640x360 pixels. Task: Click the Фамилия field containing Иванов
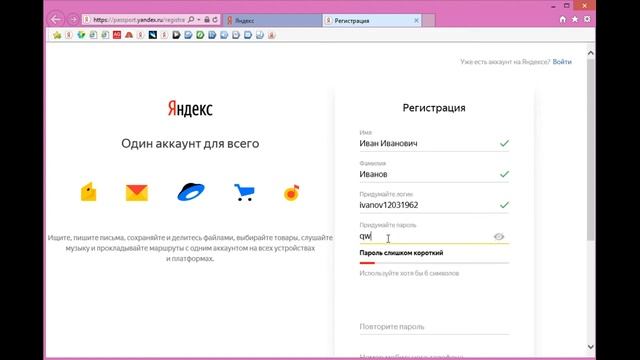434,174
